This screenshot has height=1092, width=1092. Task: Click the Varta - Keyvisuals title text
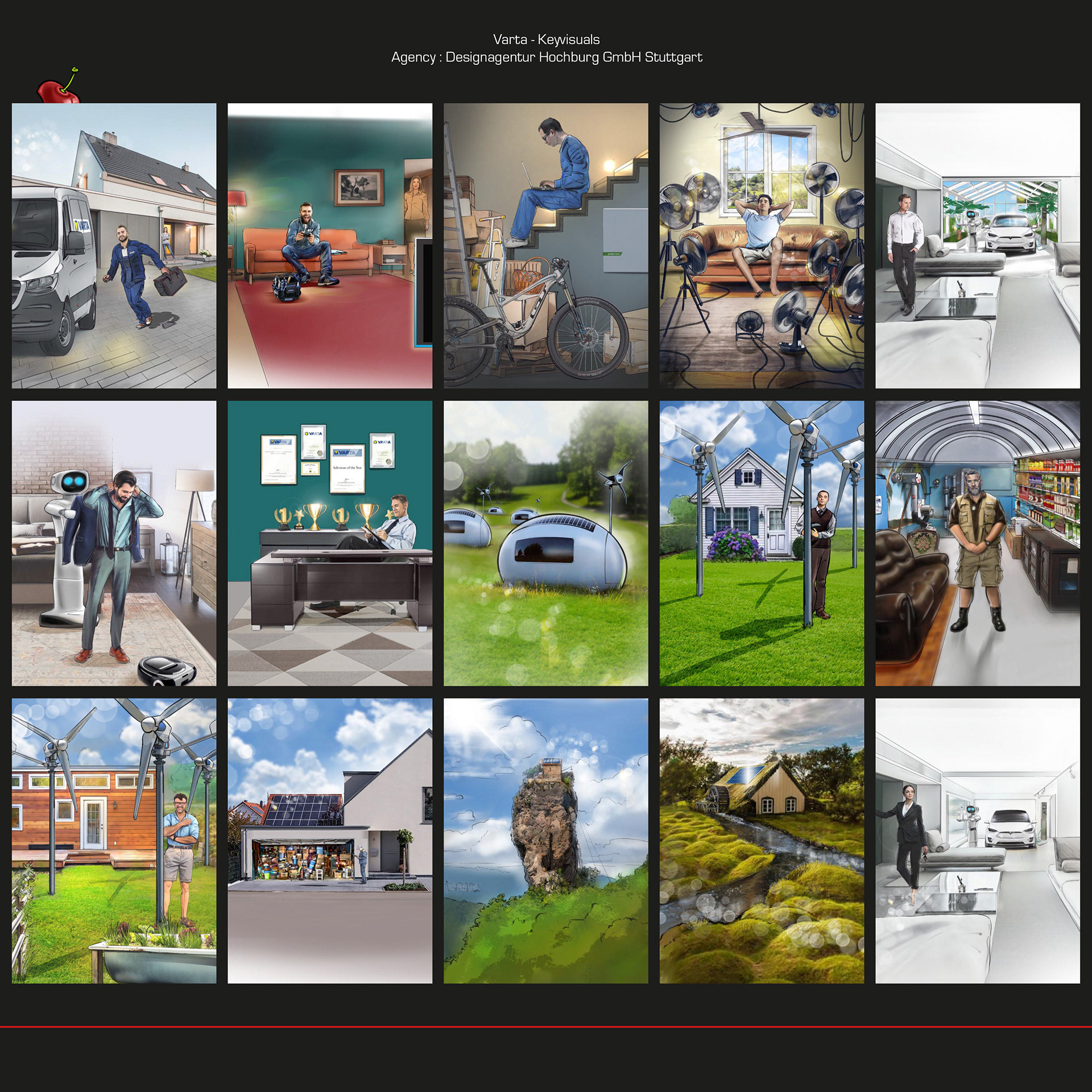pos(546,39)
